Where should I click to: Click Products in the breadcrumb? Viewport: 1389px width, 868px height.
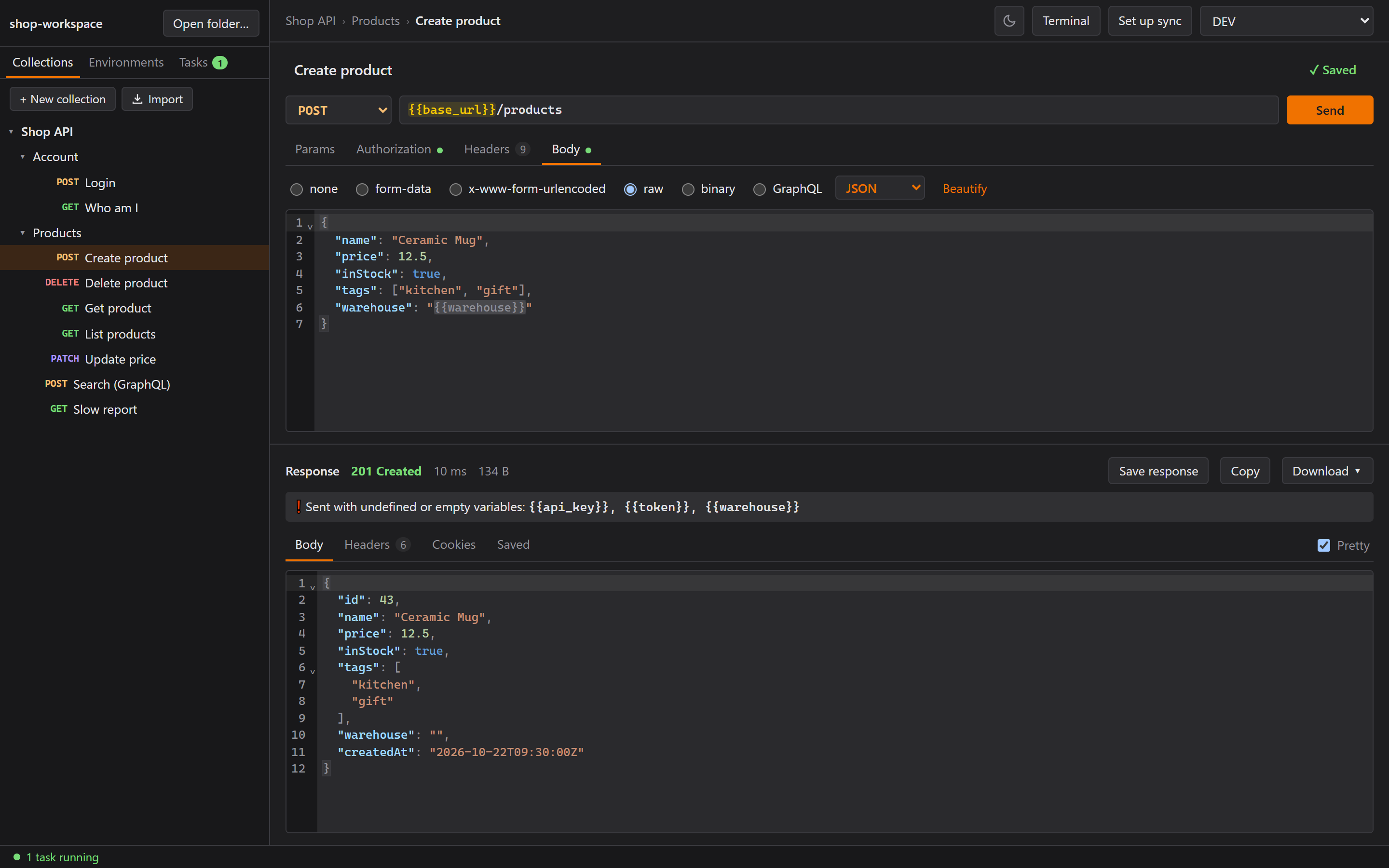(x=375, y=21)
